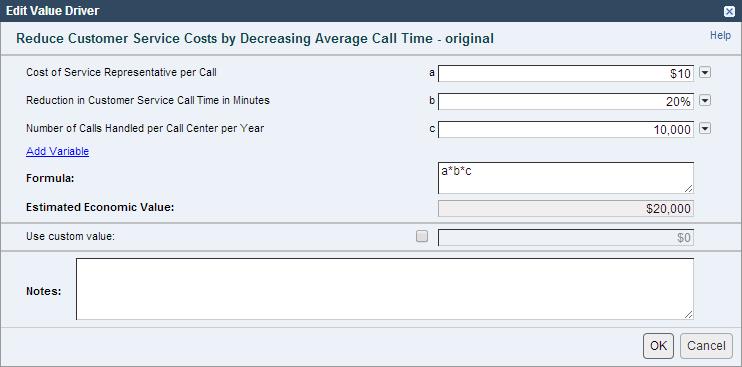Close the Edit Value Driver dialog
Image resolution: width=742 pixels, height=367 pixels.
click(x=730, y=11)
